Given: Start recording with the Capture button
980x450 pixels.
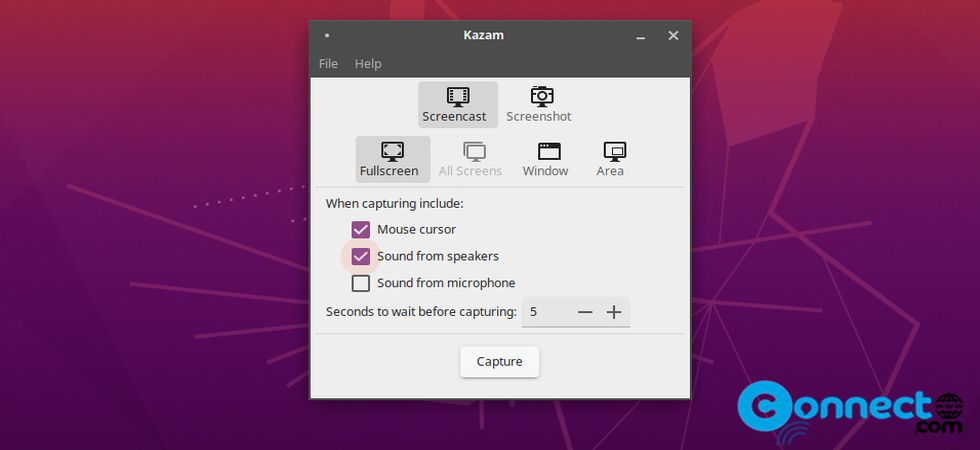Looking at the screenshot, I should [x=499, y=362].
